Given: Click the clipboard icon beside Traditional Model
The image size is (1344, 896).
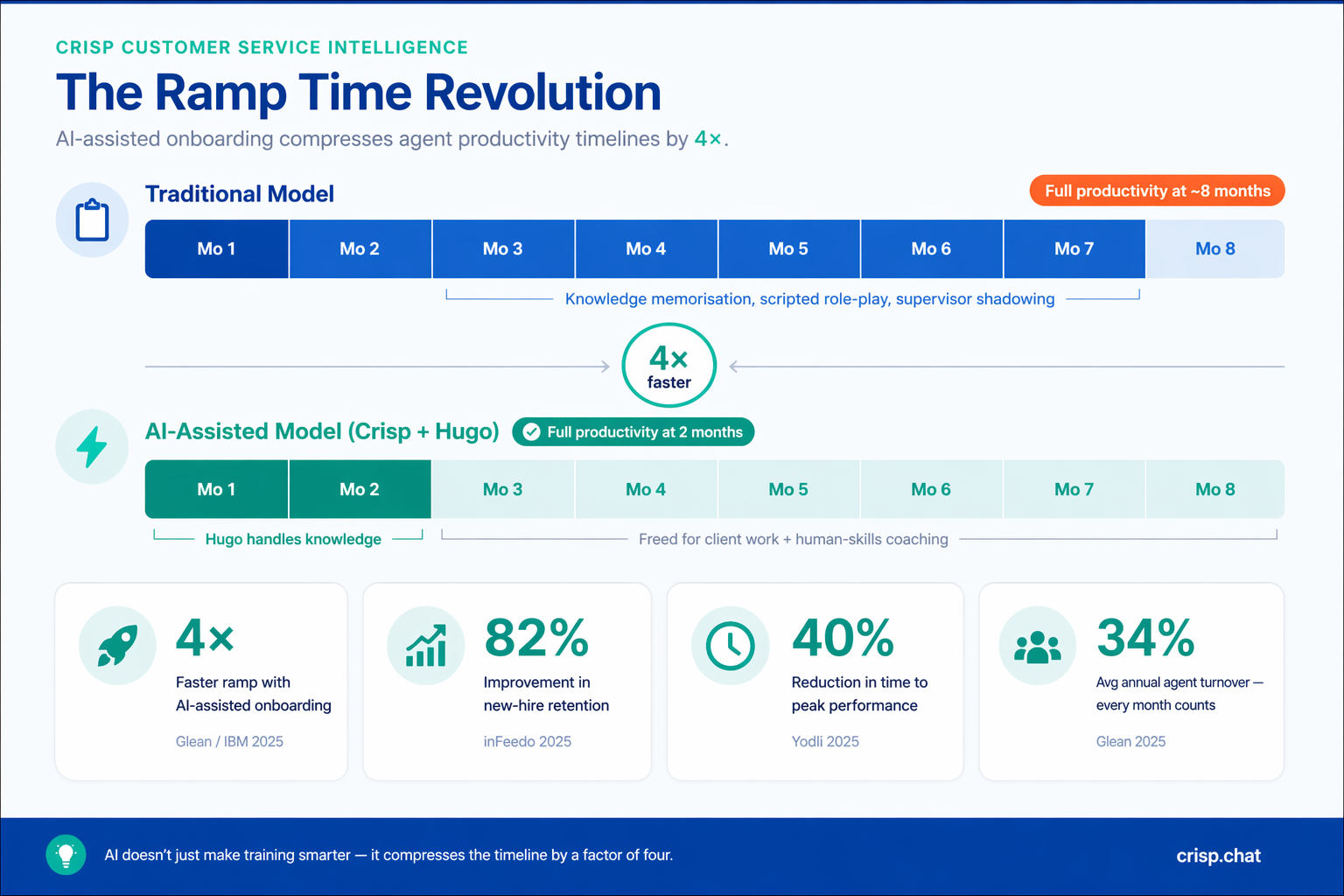Looking at the screenshot, I should pos(92,220).
